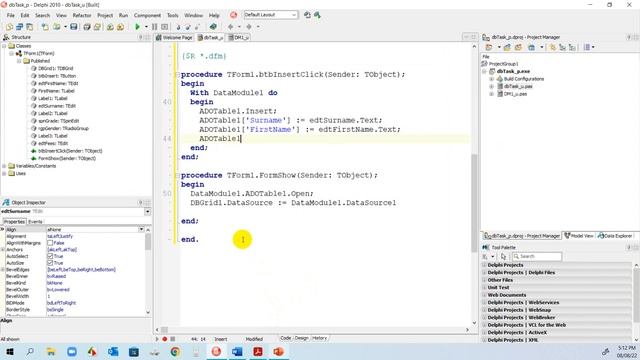The image size is (640, 360).
Task: Open dropdown arrow beside Run button
Action: 146,27
